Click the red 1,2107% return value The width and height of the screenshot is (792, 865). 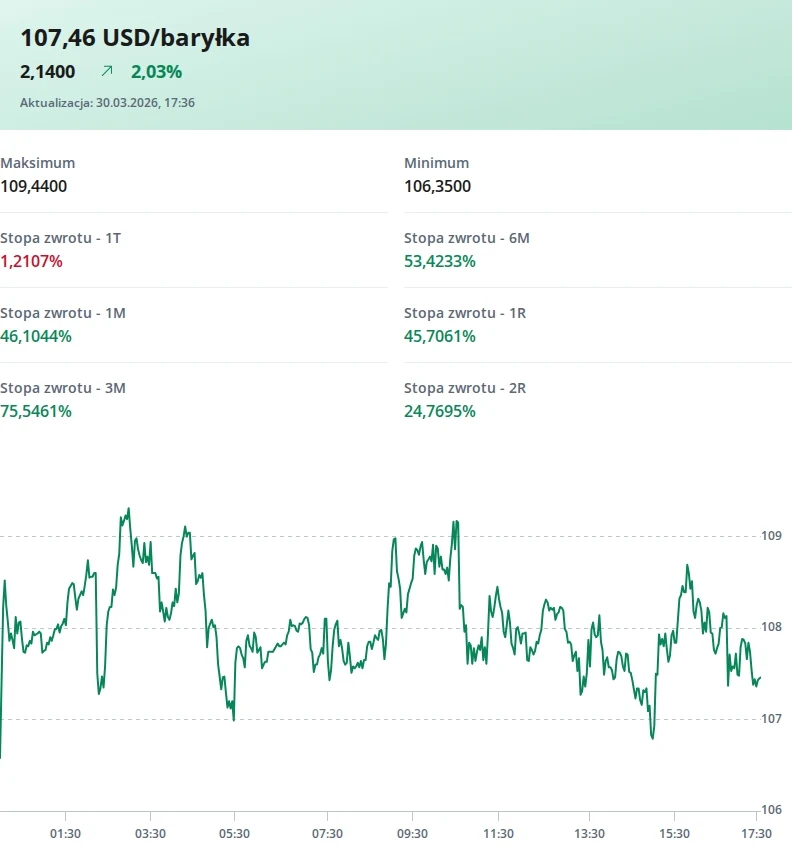click(31, 261)
